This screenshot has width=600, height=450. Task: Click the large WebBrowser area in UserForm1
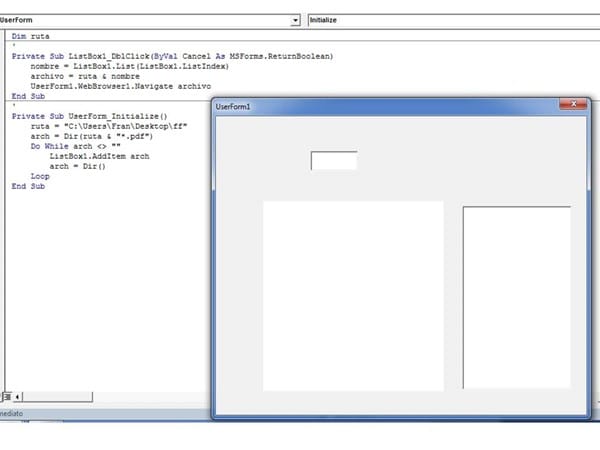pos(353,295)
